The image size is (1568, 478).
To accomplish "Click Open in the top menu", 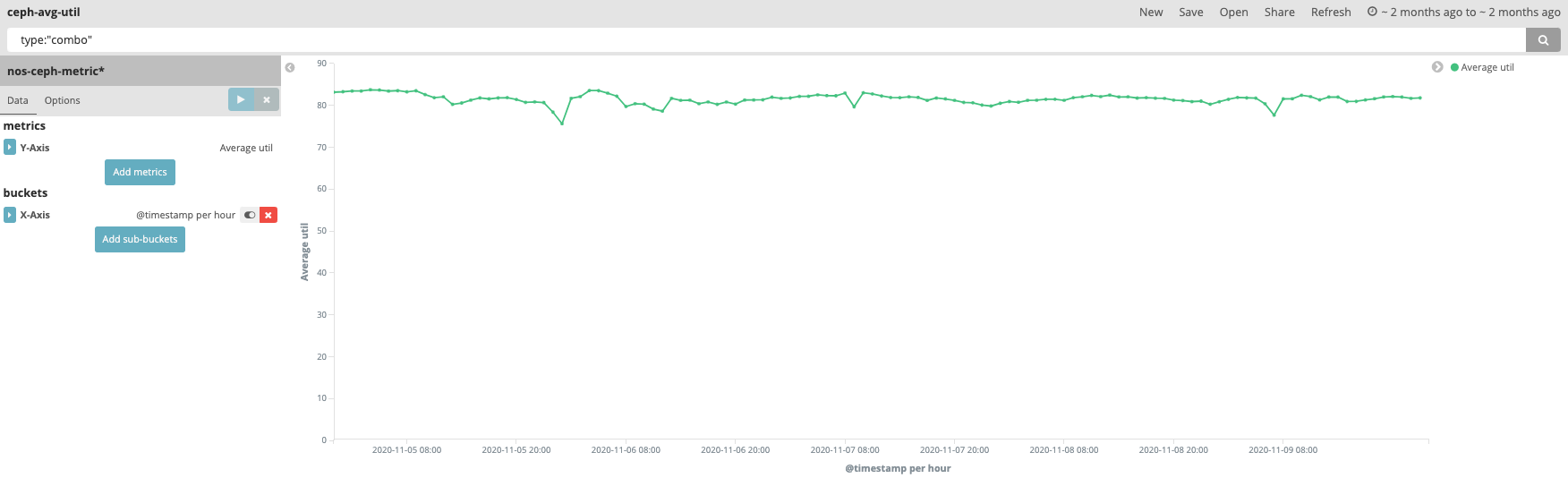I will tap(1233, 12).
